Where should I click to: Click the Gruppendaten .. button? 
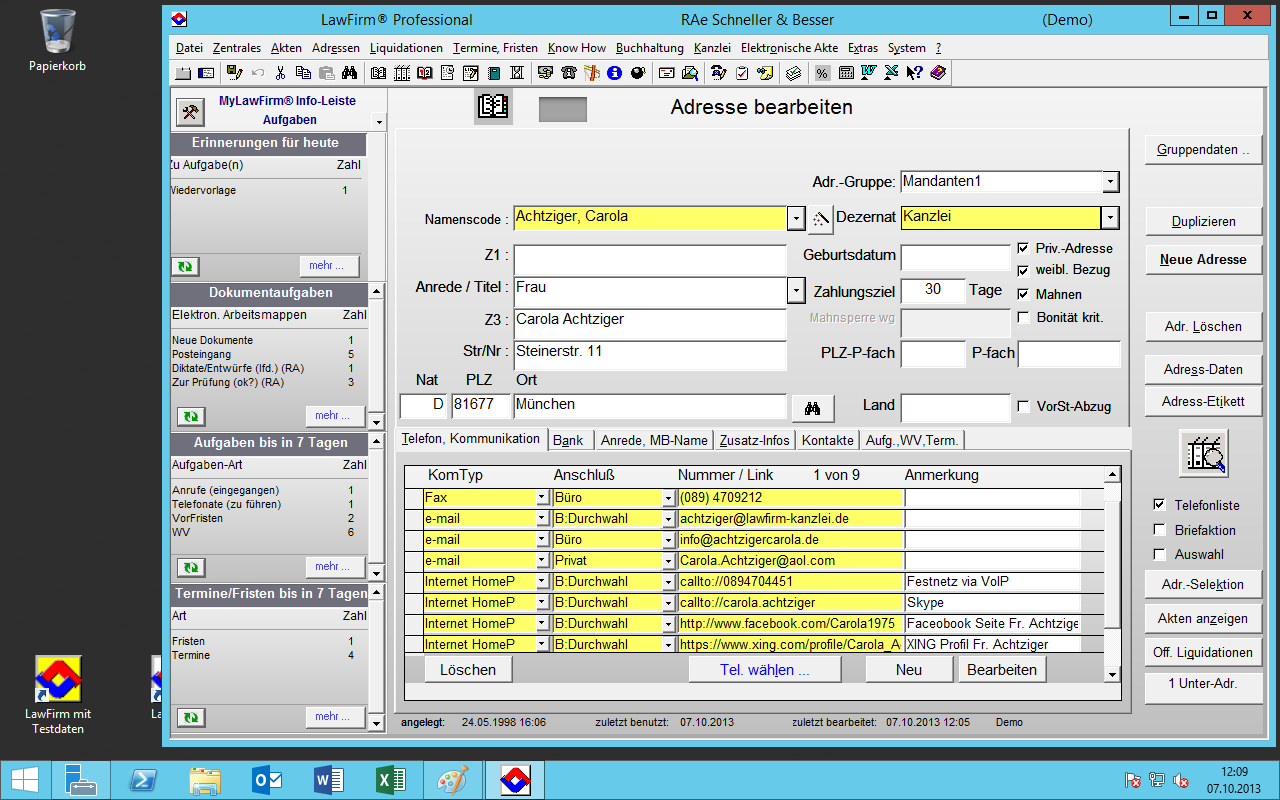(x=1203, y=150)
